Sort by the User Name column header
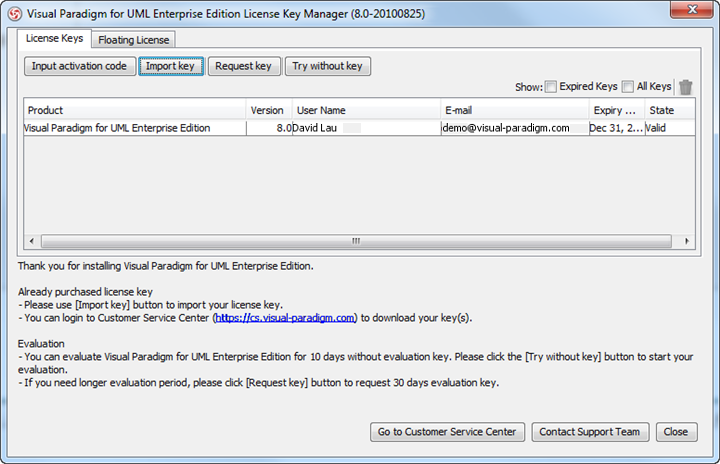This screenshot has width=720, height=464. tap(366, 110)
